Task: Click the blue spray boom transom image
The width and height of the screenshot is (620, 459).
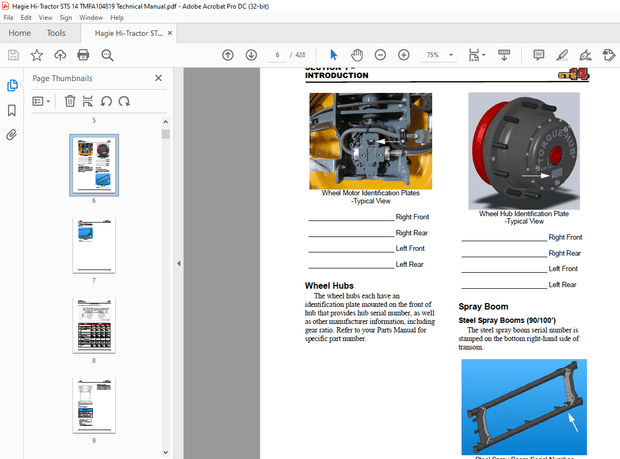Action: point(524,407)
